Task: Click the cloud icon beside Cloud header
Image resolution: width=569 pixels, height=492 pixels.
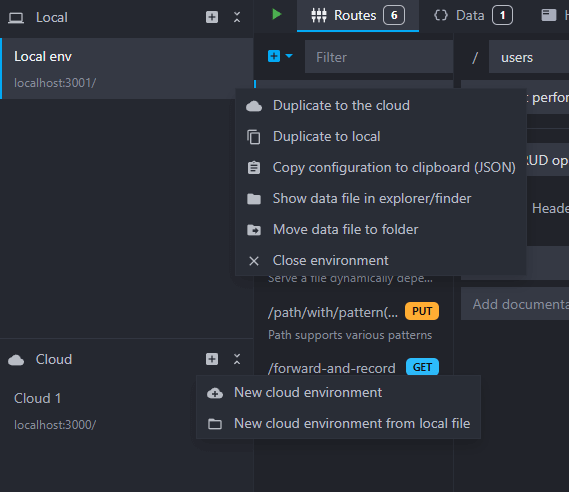Action: click(x=16, y=360)
